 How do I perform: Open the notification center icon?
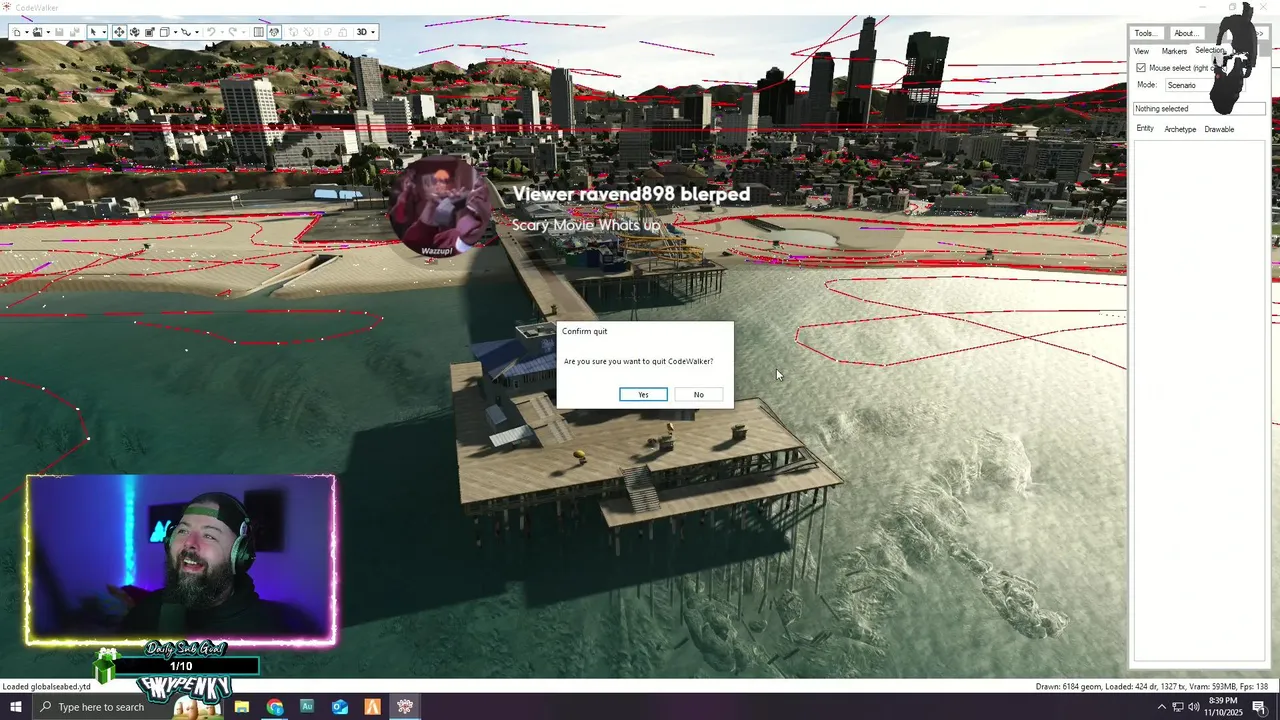[1259, 707]
